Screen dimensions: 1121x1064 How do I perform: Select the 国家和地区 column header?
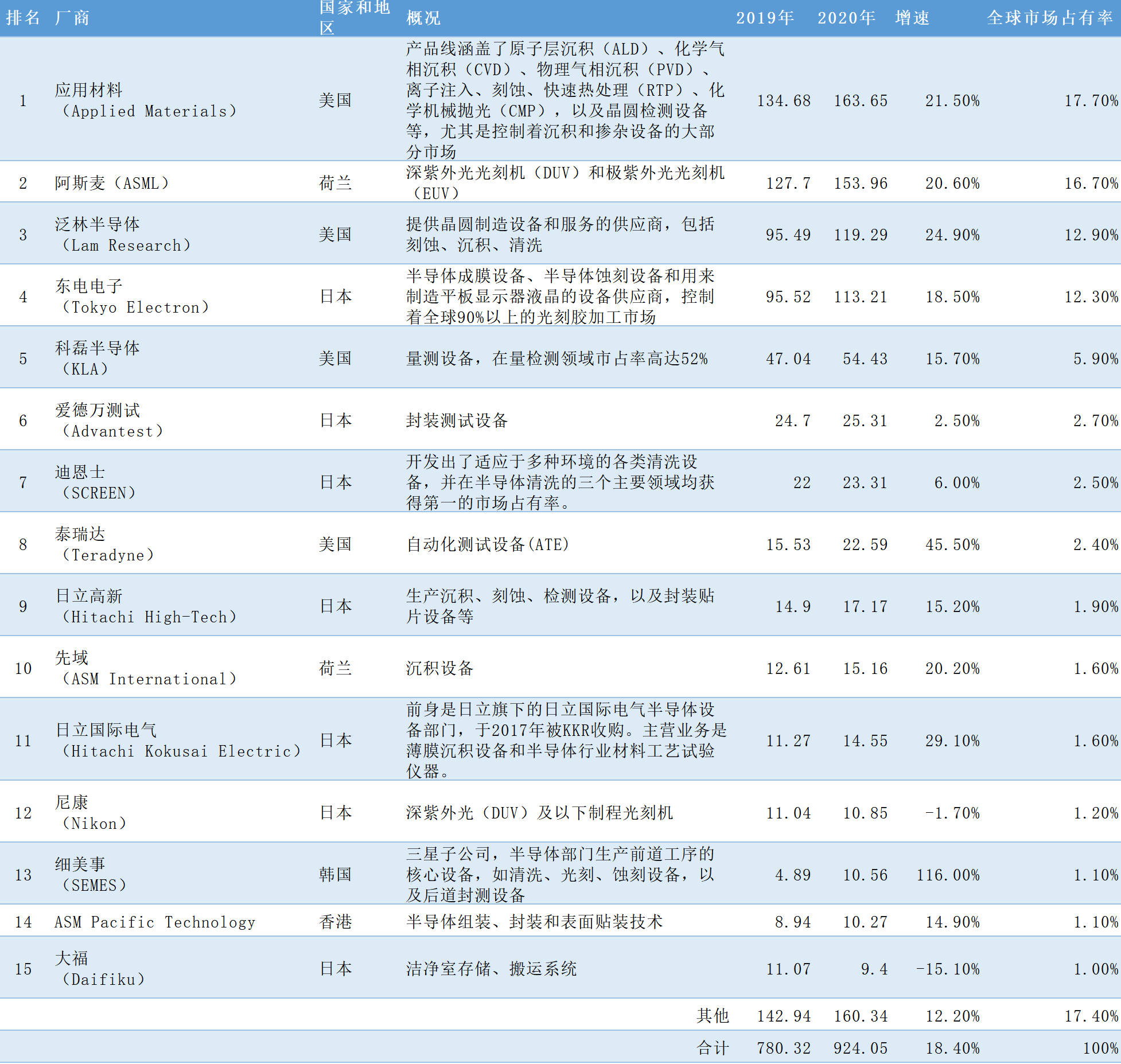354,17
